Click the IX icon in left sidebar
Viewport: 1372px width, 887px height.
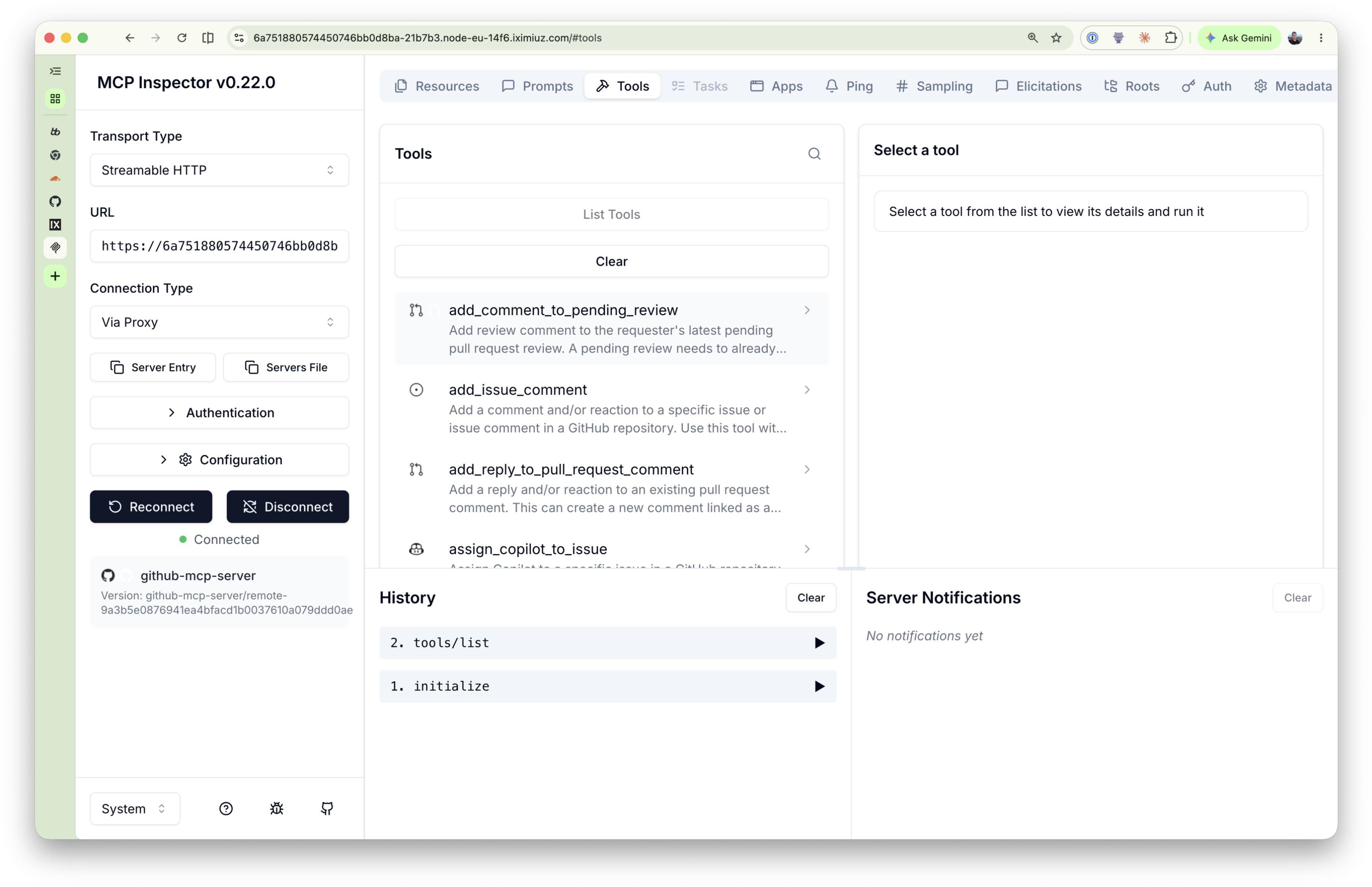pos(55,225)
